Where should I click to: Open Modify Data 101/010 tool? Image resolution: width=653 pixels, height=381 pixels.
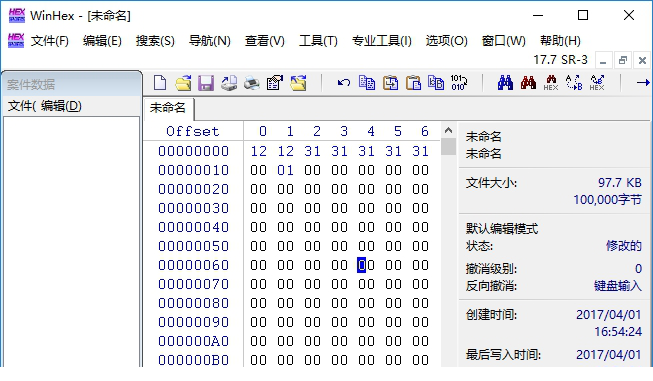tap(459, 83)
